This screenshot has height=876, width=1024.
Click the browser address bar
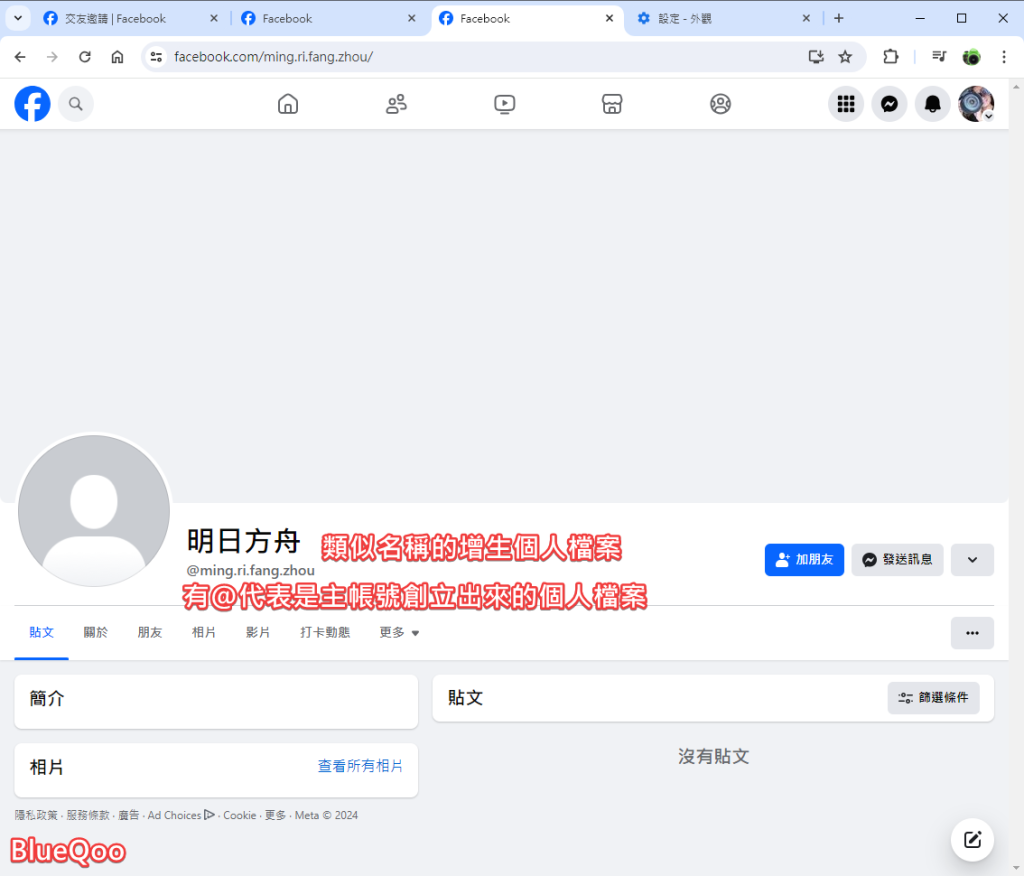480,57
